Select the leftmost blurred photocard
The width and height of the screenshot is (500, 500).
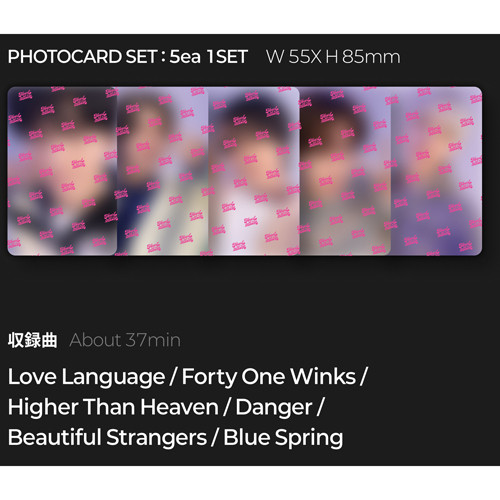[62, 171]
